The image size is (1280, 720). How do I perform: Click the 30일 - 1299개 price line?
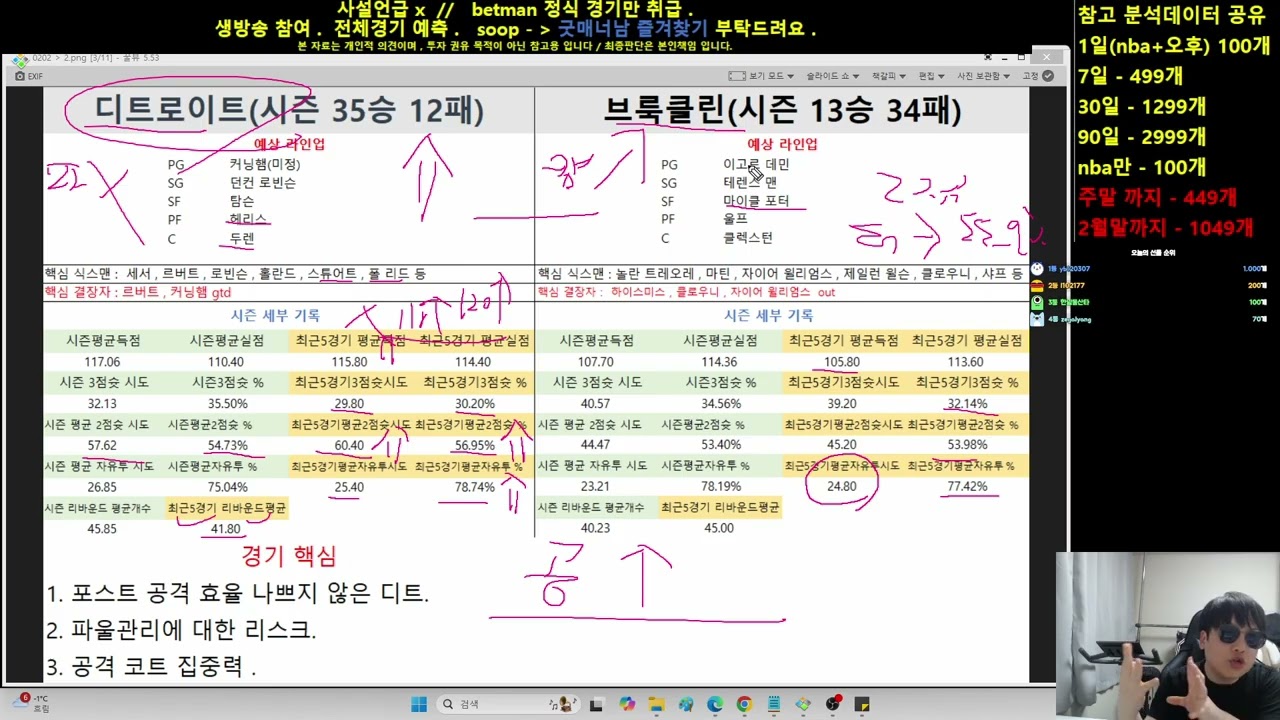[1142, 106]
